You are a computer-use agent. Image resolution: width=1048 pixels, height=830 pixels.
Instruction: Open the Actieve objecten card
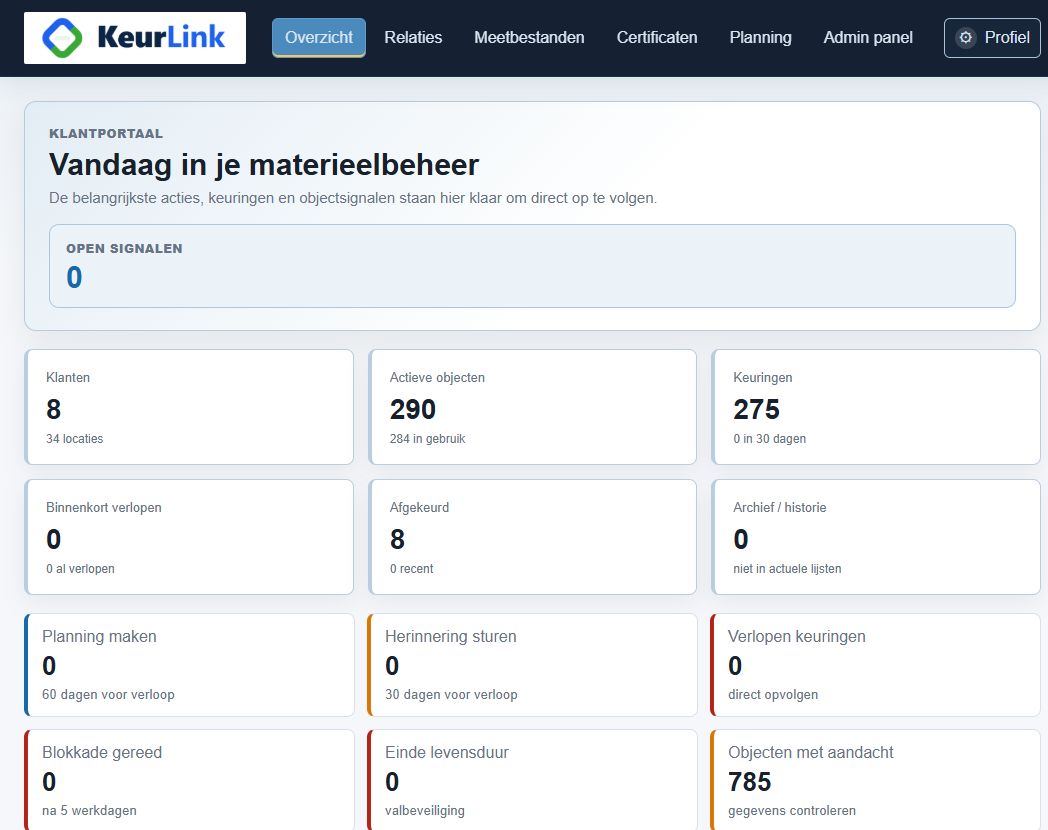point(533,407)
